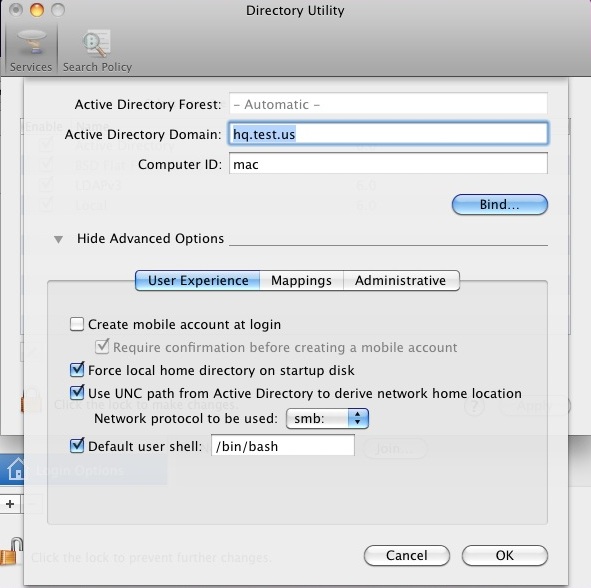This screenshot has width=591, height=588.
Task: Uncheck Use UNC path from Active Directory
Action: [77, 393]
